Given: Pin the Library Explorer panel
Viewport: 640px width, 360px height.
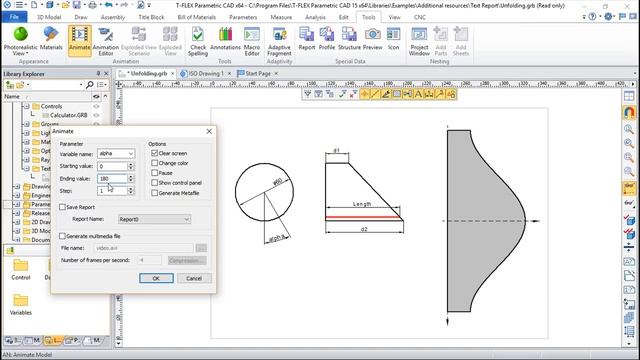Looking at the screenshot, I should pyautogui.click(x=98, y=73).
